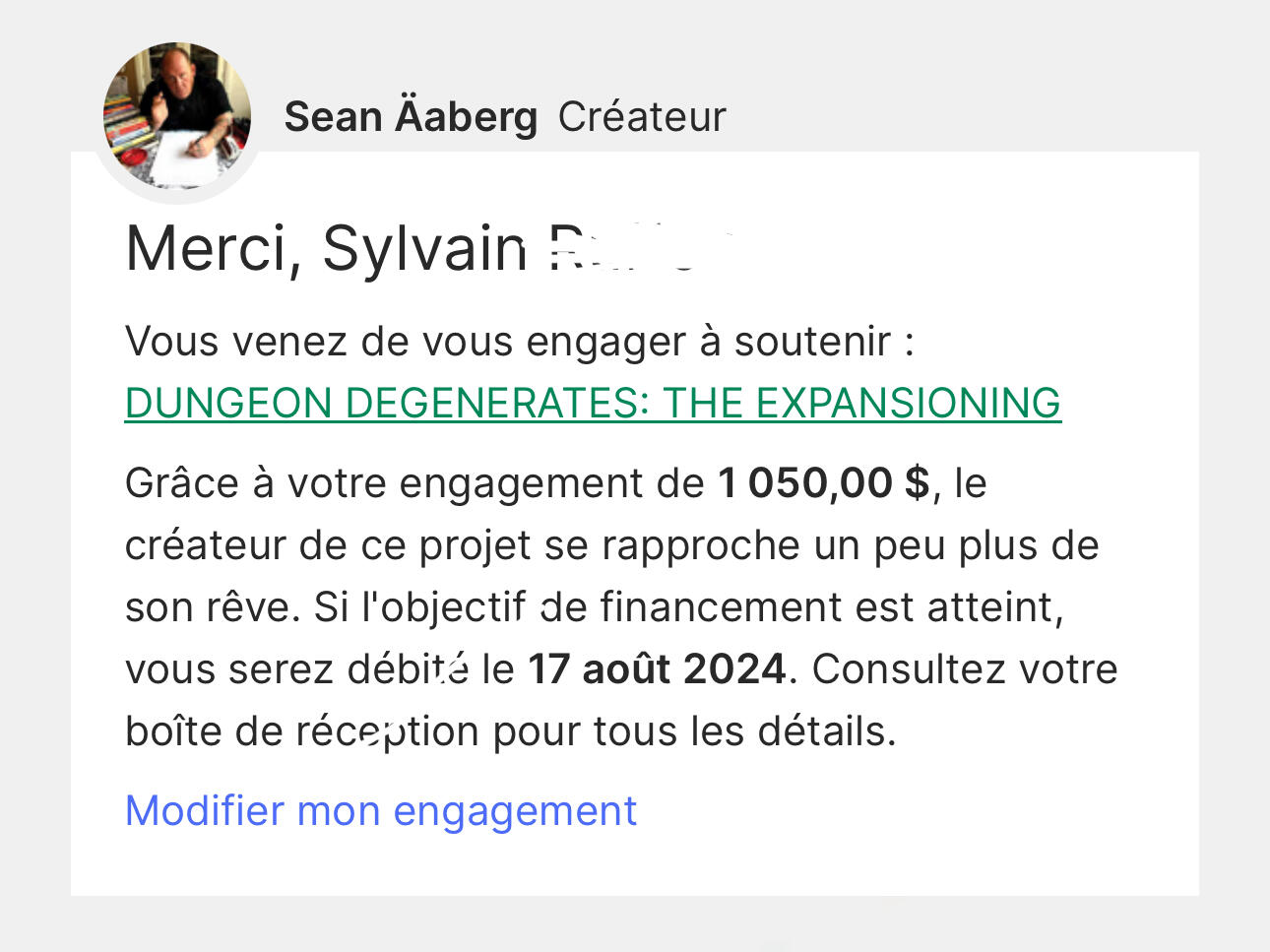Open the Modifier mon engagement link
The image size is (1270, 952).
[381, 810]
